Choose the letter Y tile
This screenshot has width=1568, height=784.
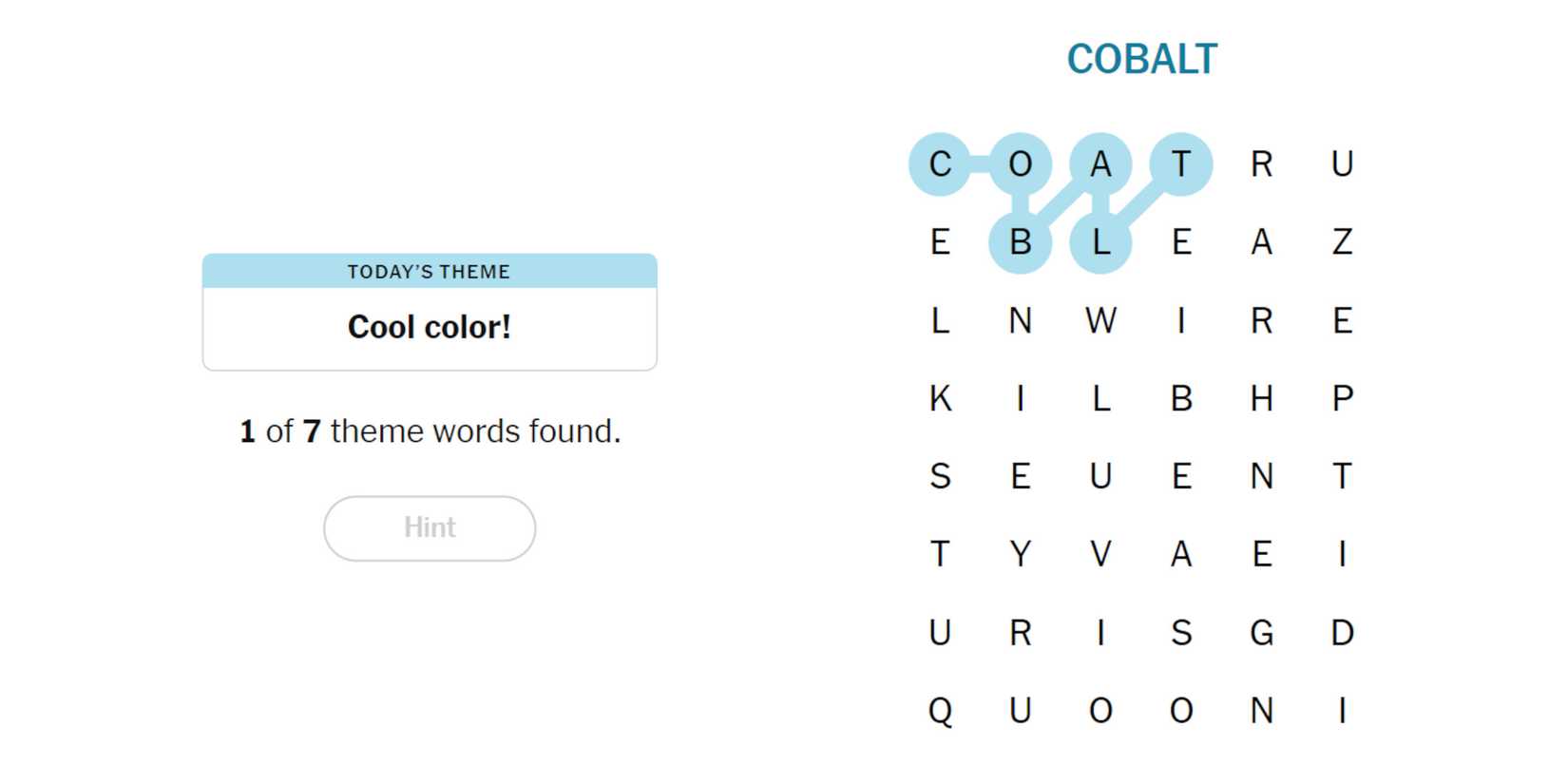[x=1021, y=554]
